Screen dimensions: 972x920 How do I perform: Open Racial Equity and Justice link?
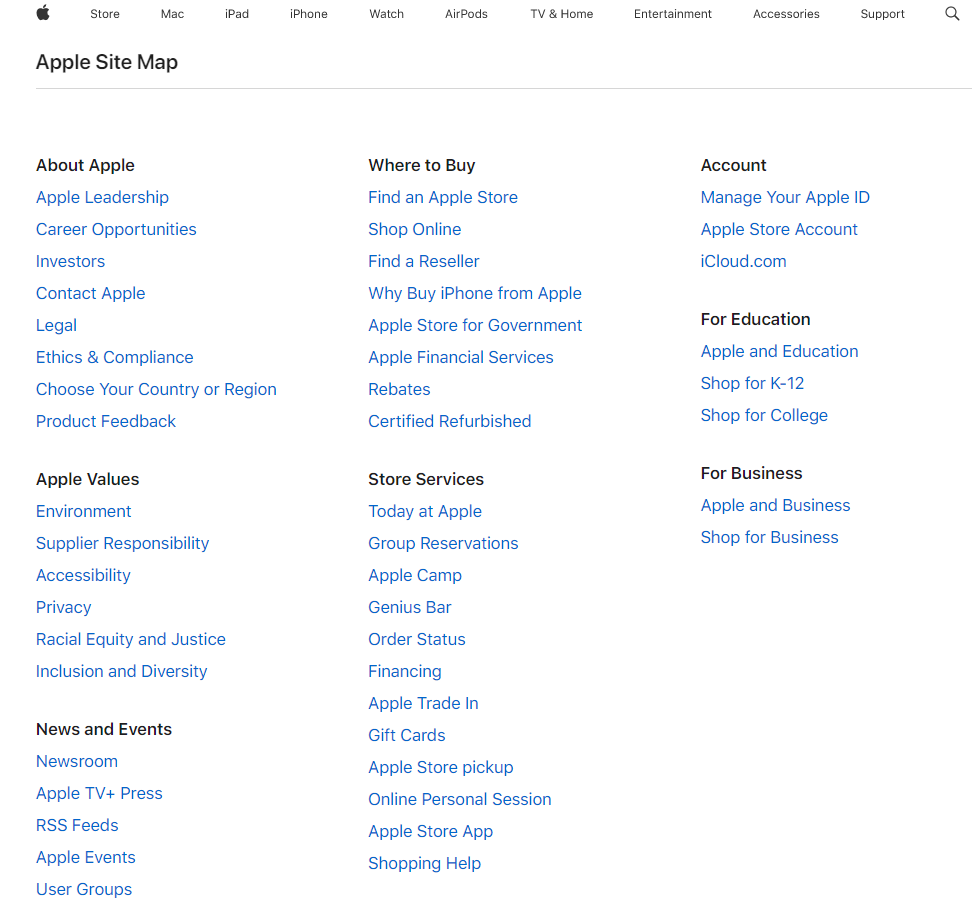coord(131,639)
